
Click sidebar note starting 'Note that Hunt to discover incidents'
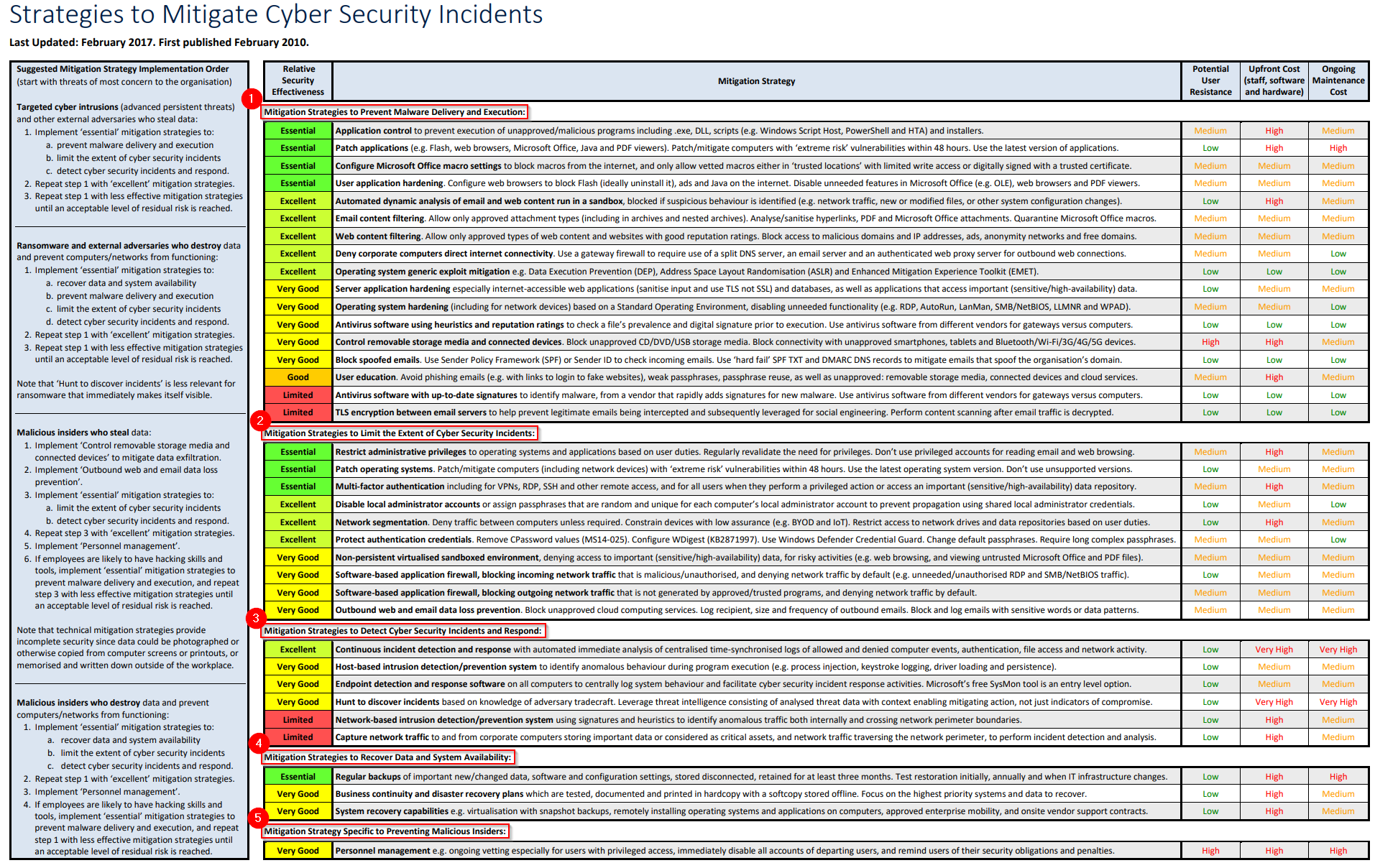click(126, 389)
